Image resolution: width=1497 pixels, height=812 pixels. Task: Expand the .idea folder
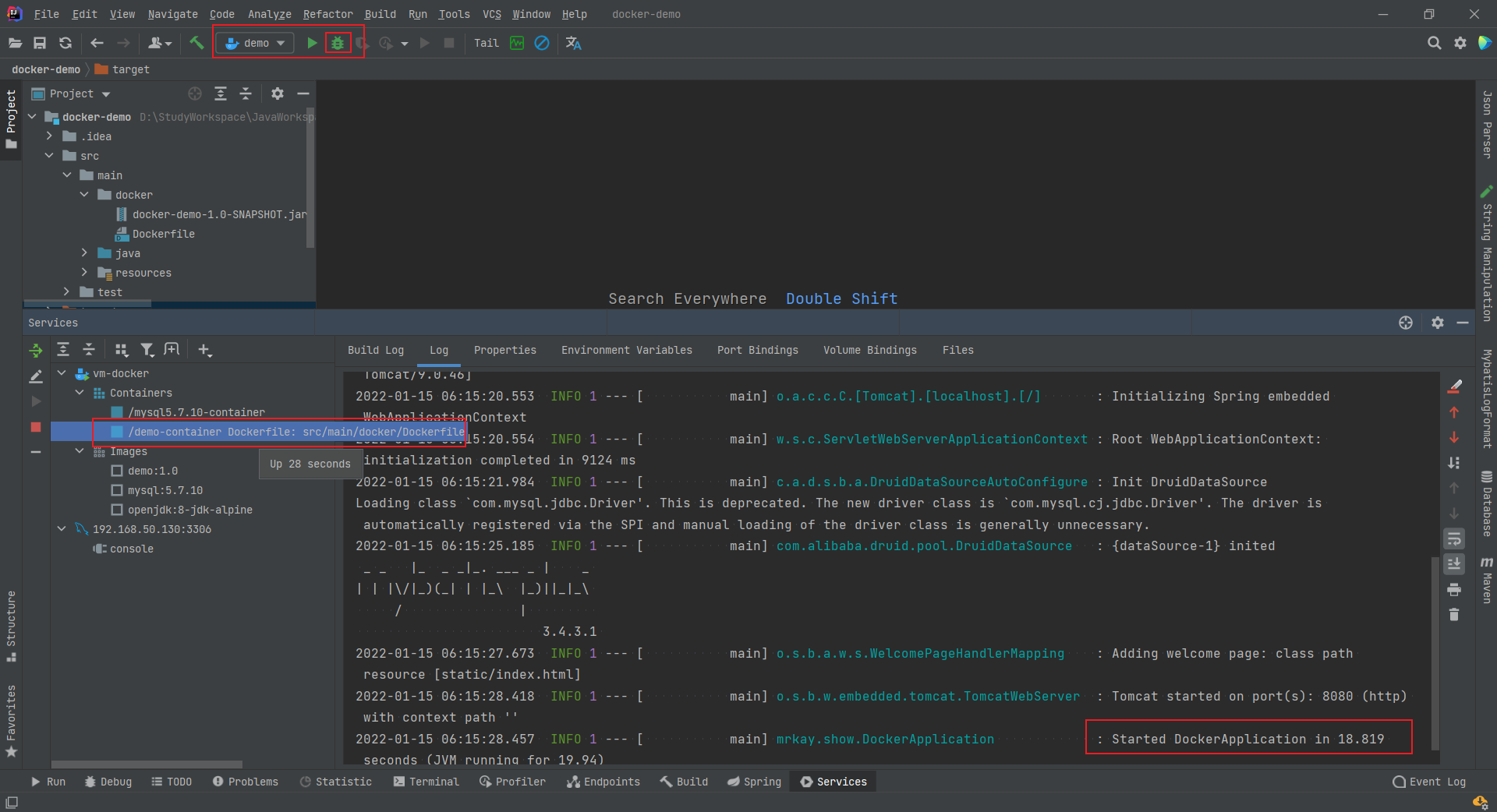49,136
